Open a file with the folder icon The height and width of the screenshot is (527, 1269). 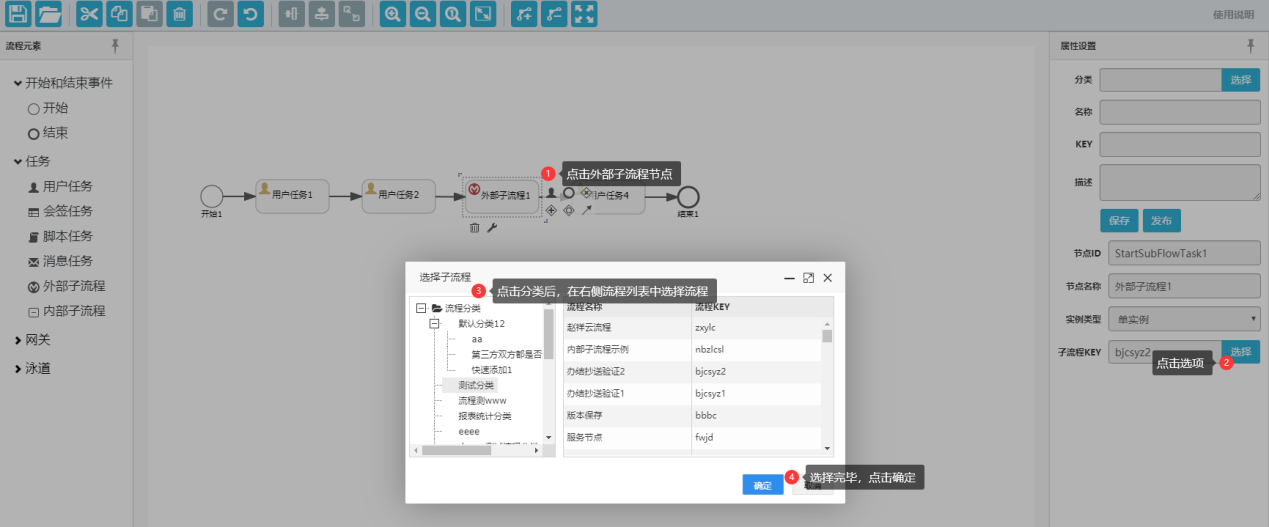coord(48,14)
